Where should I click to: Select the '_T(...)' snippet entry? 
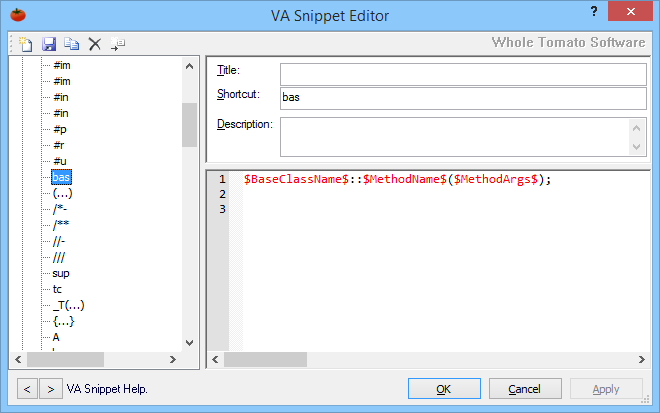pos(68,305)
